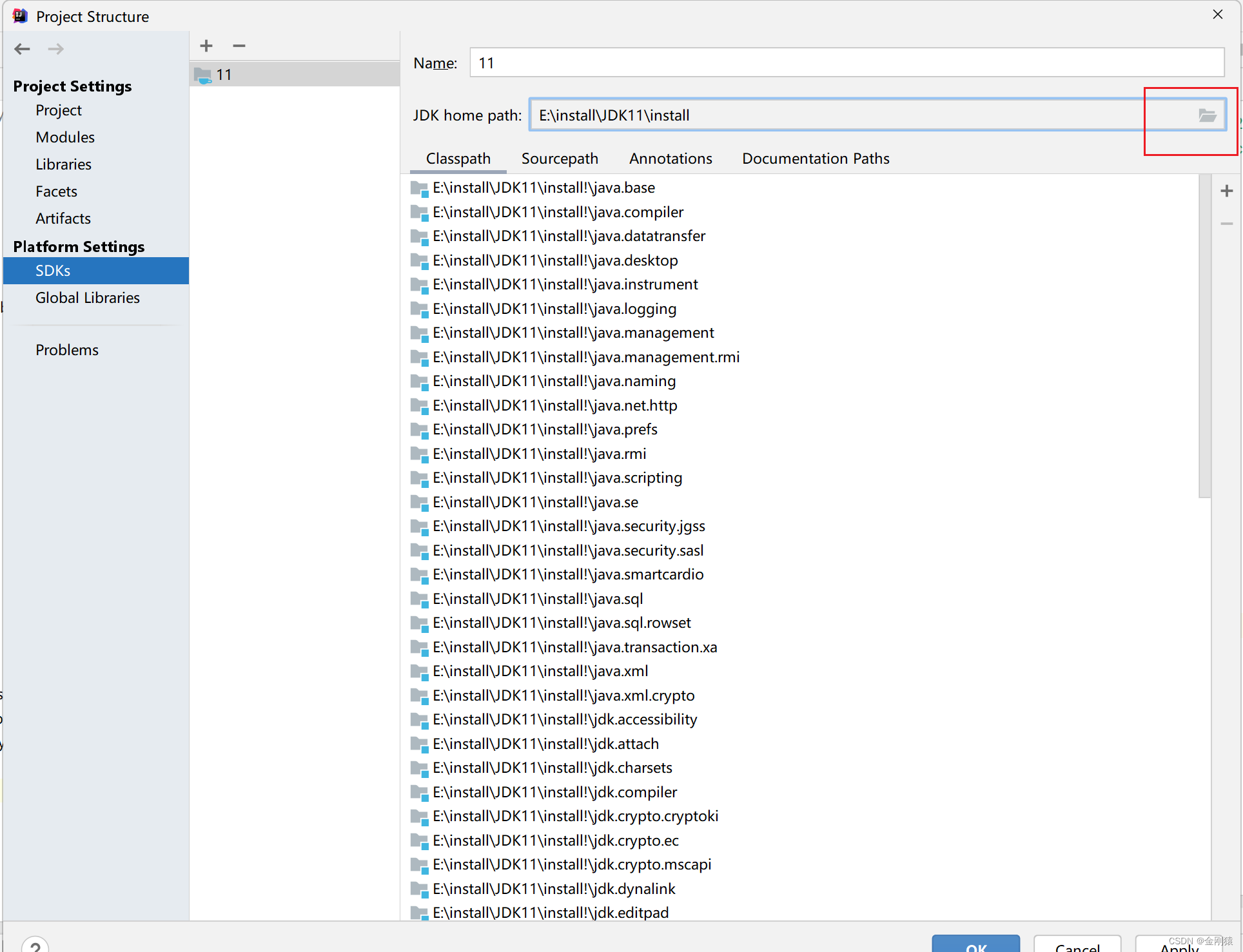Image resolution: width=1243 pixels, height=952 pixels.
Task: Switch to the Annotations tab
Action: point(670,159)
